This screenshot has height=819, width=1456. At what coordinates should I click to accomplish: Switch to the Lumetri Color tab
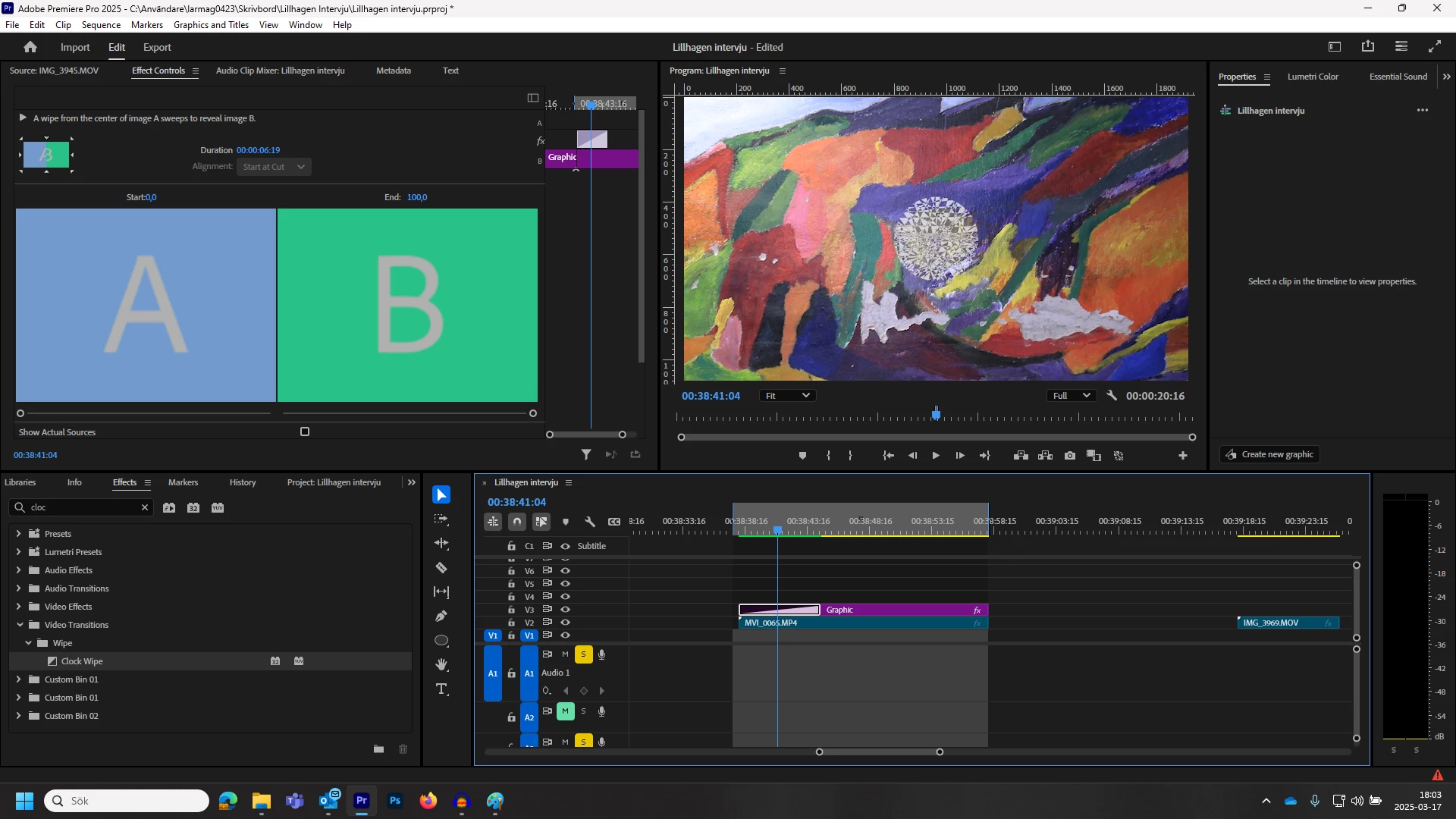click(1312, 77)
